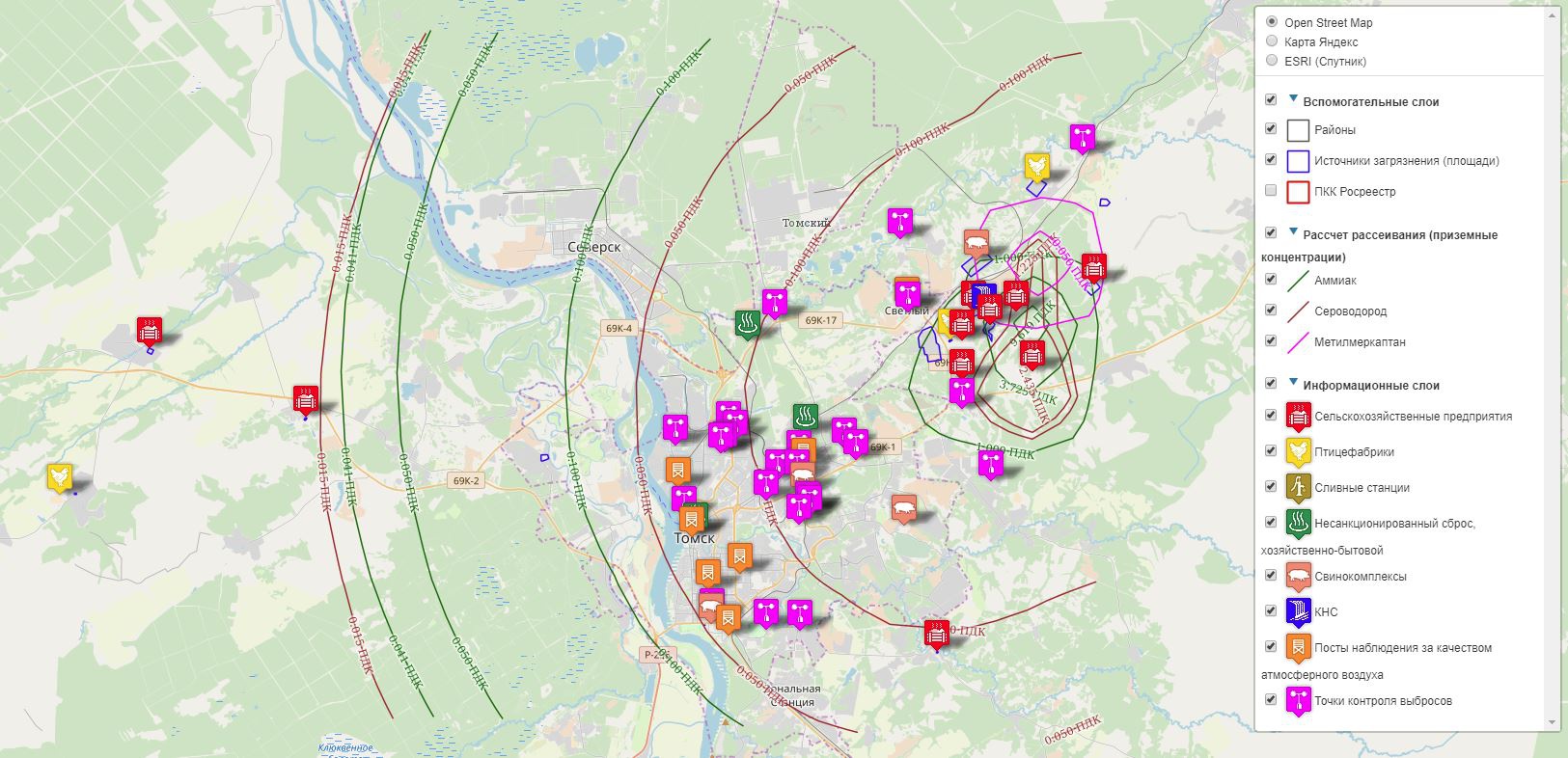
Task: Click the magenta marker northeast of Томский label
Action: coord(900,222)
